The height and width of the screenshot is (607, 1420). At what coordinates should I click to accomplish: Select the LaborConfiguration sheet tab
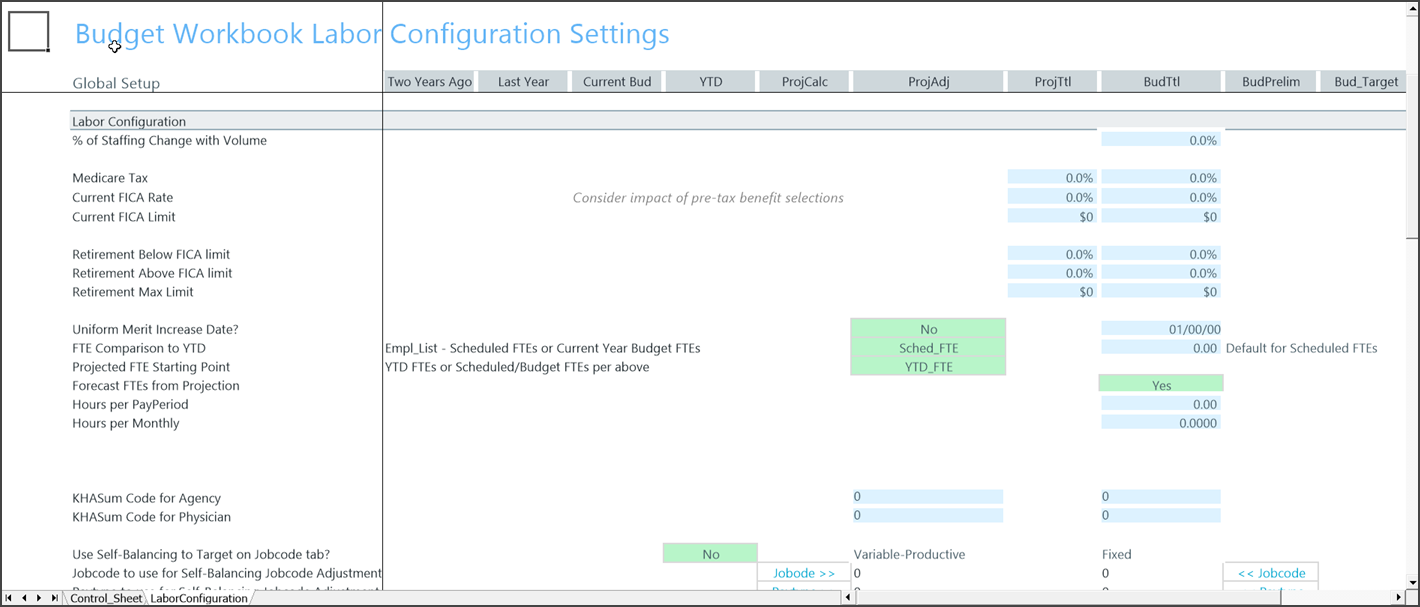point(198,598)
